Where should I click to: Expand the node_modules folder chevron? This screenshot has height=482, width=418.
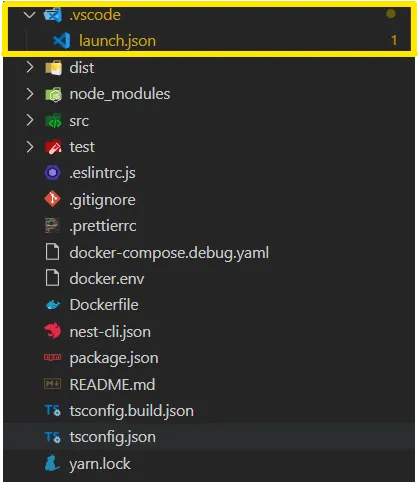tap(30, 94)
